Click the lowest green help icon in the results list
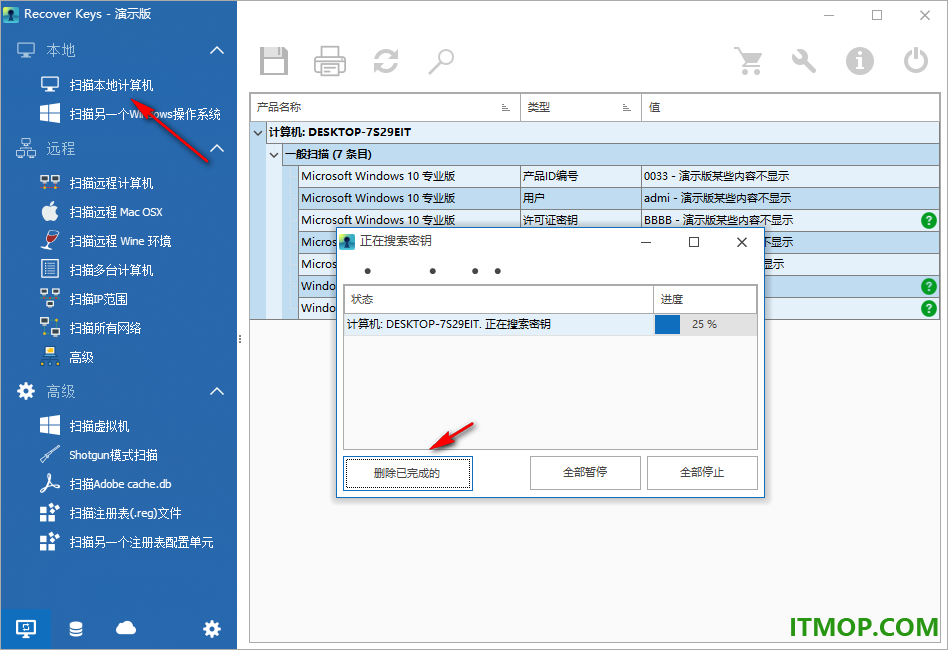This screenshot has width=948, height=650. (929, 308)
